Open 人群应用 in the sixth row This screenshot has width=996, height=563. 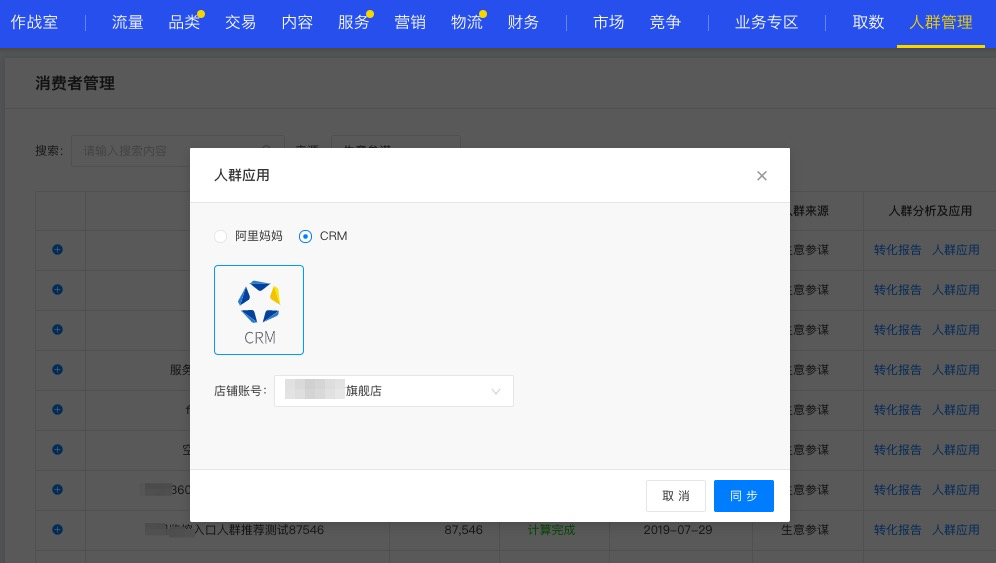(956, 450)
